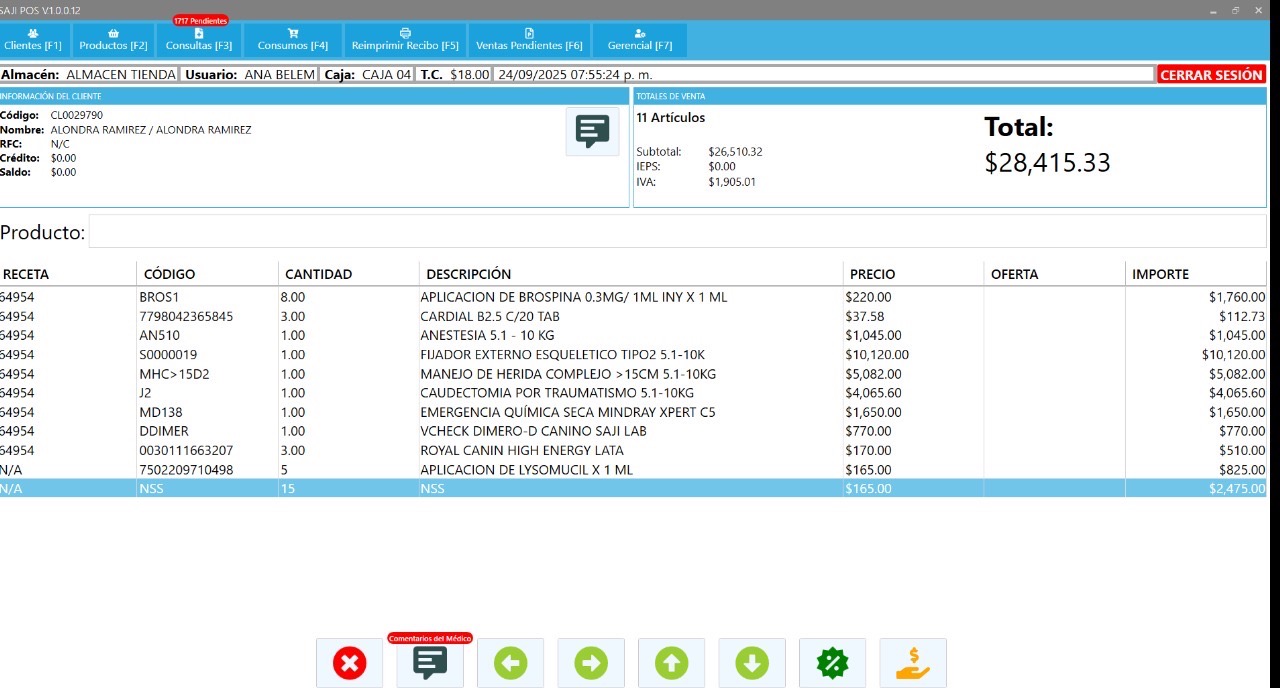Focus the Producto search field

[x=676, y=231]
